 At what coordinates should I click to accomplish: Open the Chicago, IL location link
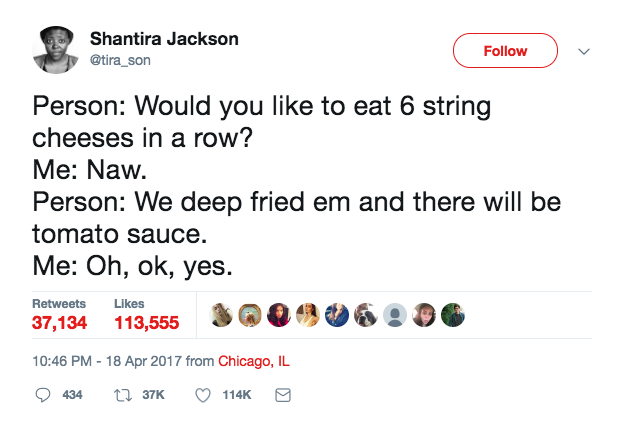point(253,361)
